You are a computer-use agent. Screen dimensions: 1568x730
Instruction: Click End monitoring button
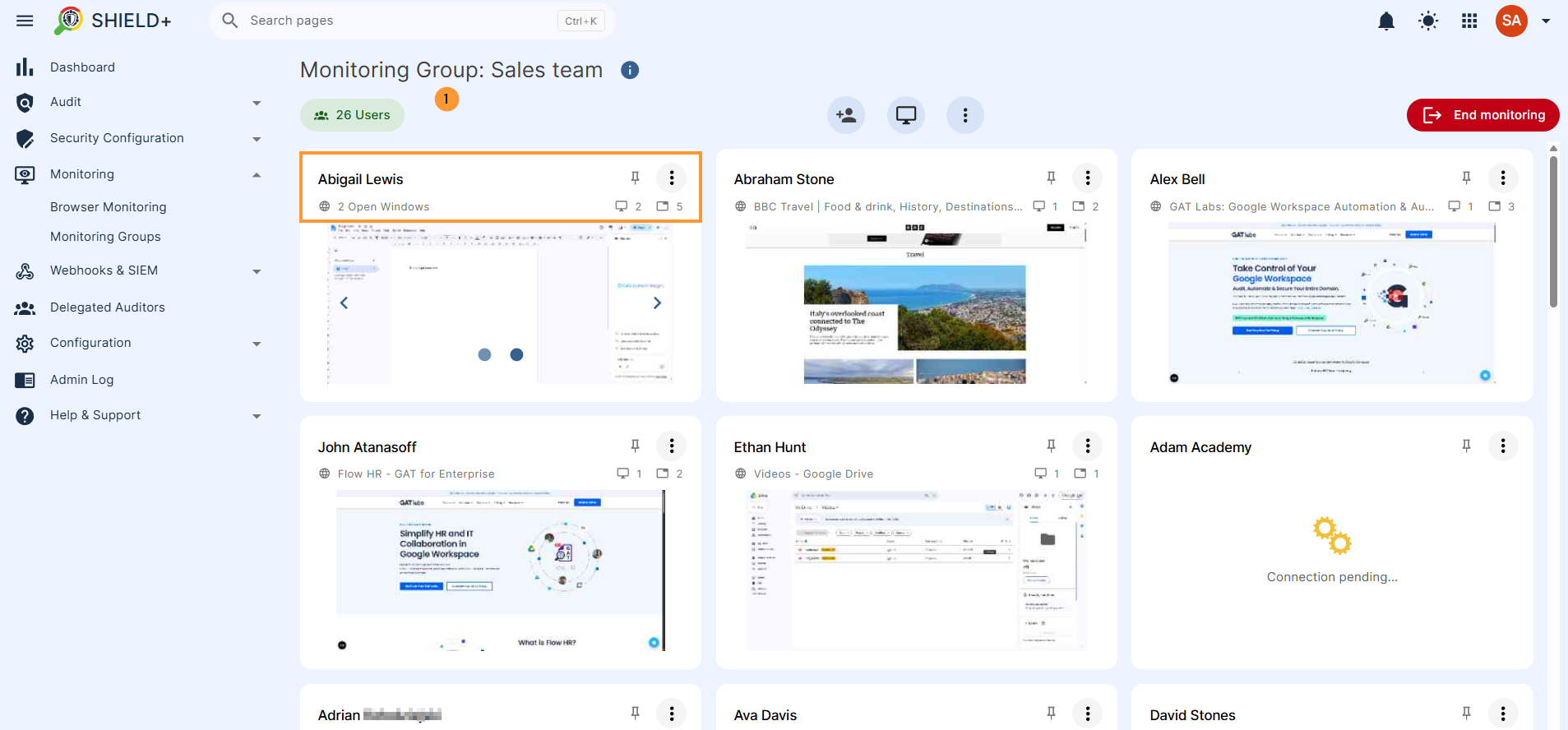[1483, 115]
